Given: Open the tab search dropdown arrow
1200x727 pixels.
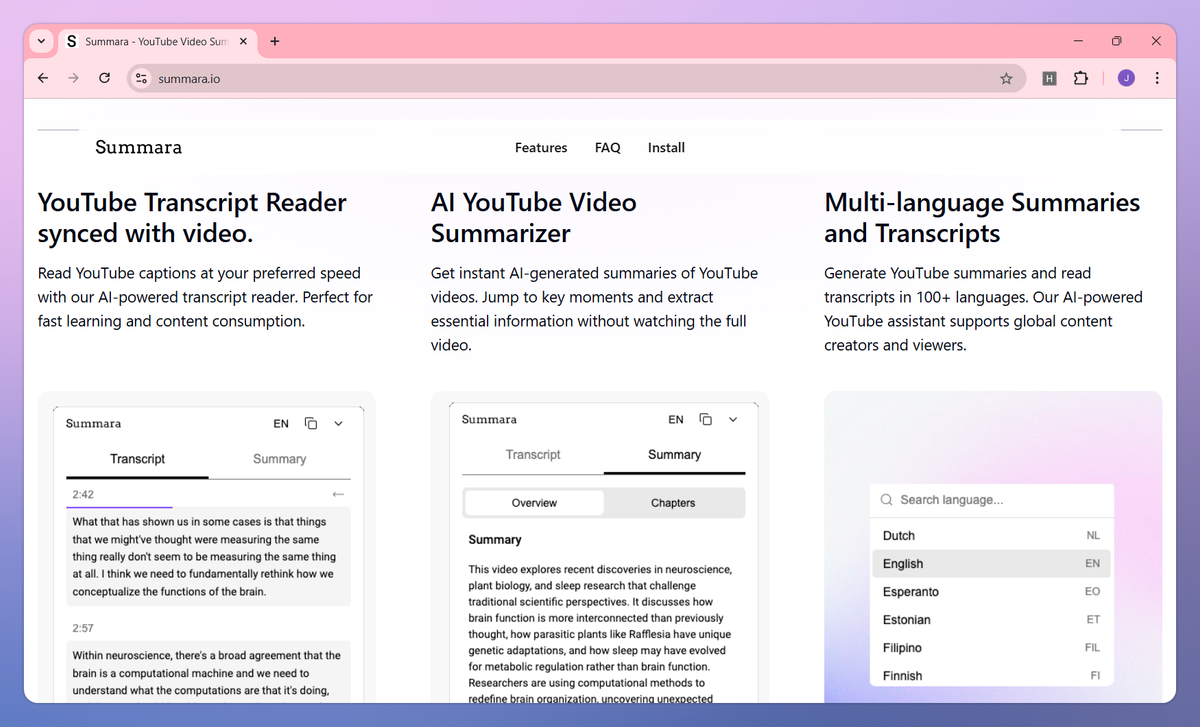Looking at the screenshot, I should pyautogui.click(x=41, y=41).
